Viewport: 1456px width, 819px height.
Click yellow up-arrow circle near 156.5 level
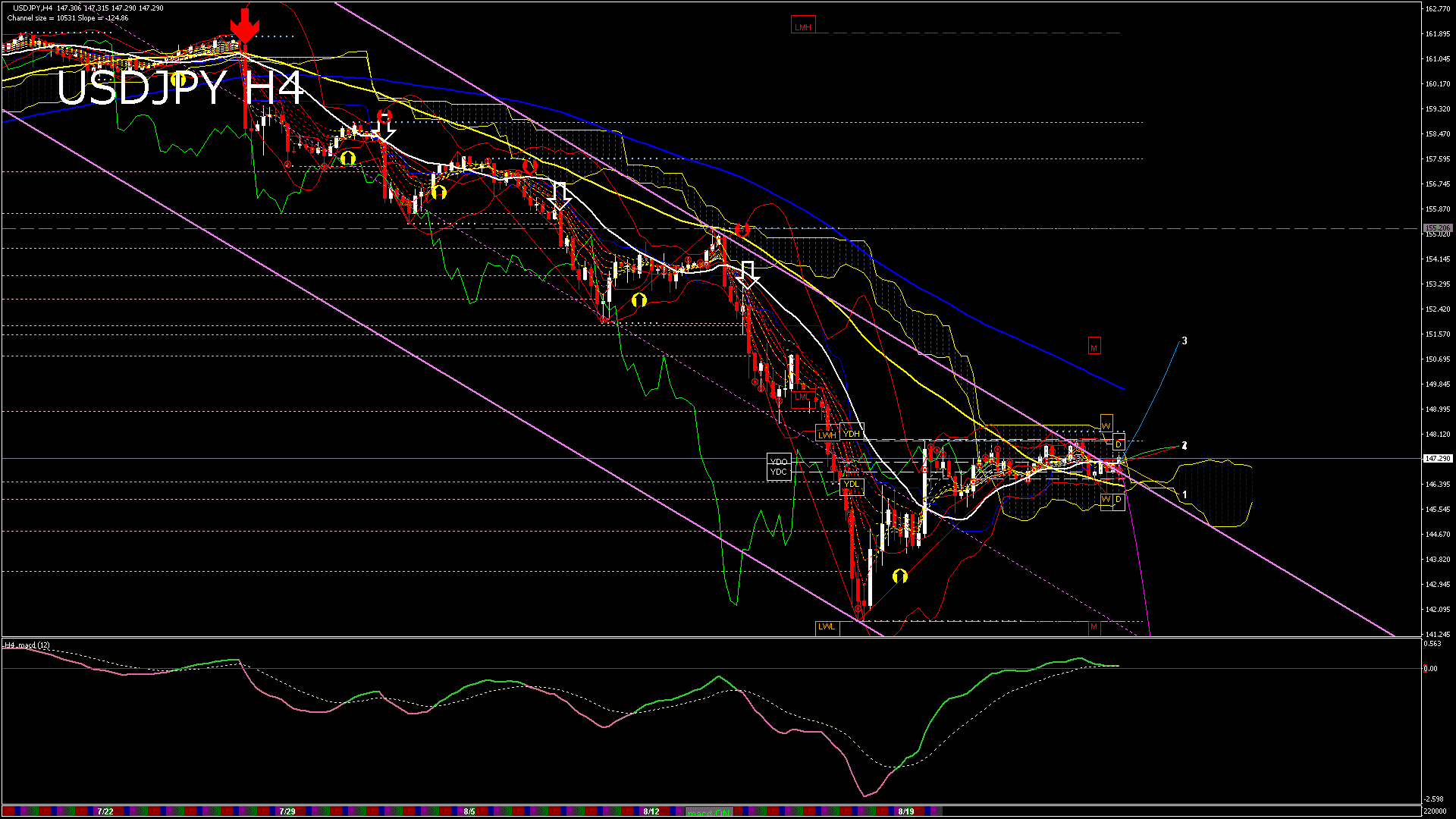438,193
